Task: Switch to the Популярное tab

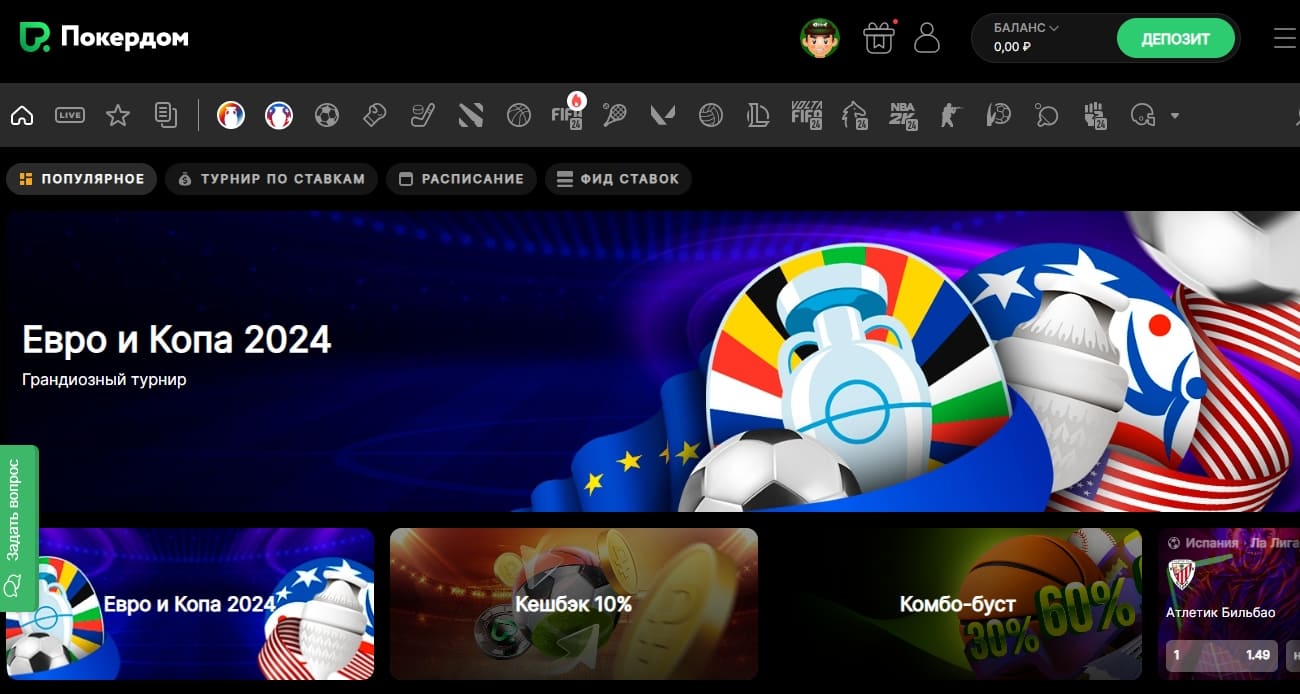Action: coord(82,179)
